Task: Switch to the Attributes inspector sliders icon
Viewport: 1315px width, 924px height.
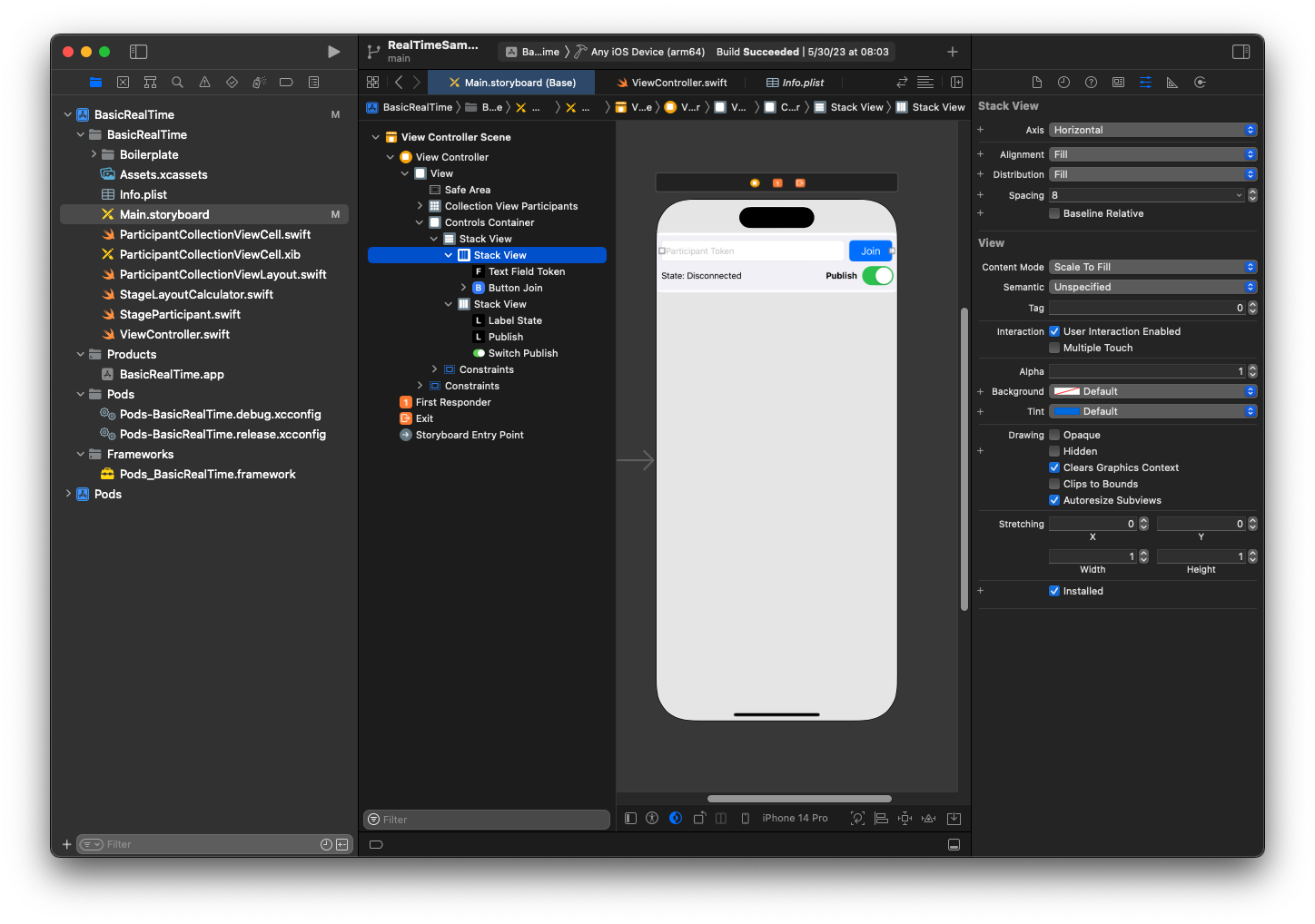Action: click(1145, 82)
